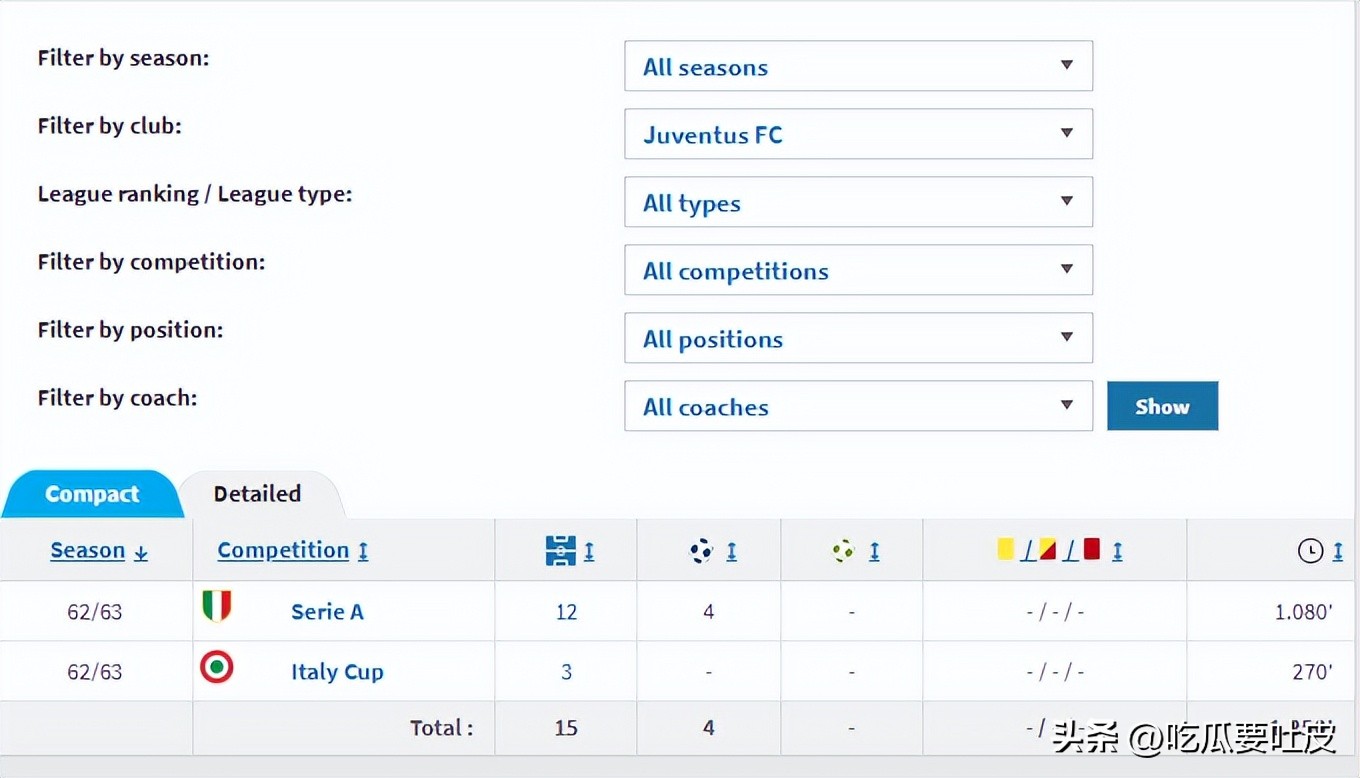Select the Compact tab
Image resolution: width=1360 pixels, height=778 pixels.
tap(92, 494)
